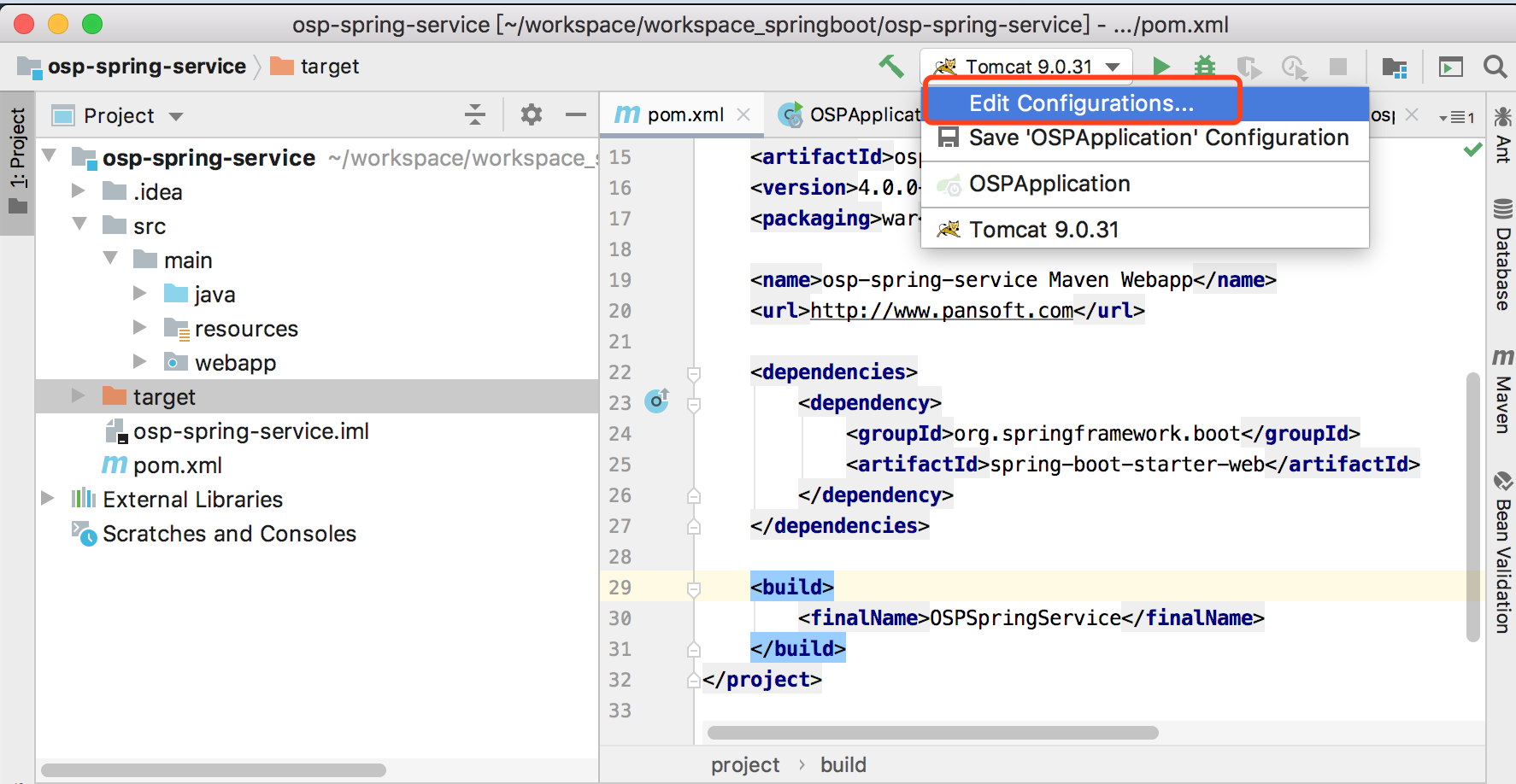
Task: Open Project Structure toolbar icon
Action: pos(1395,67)
